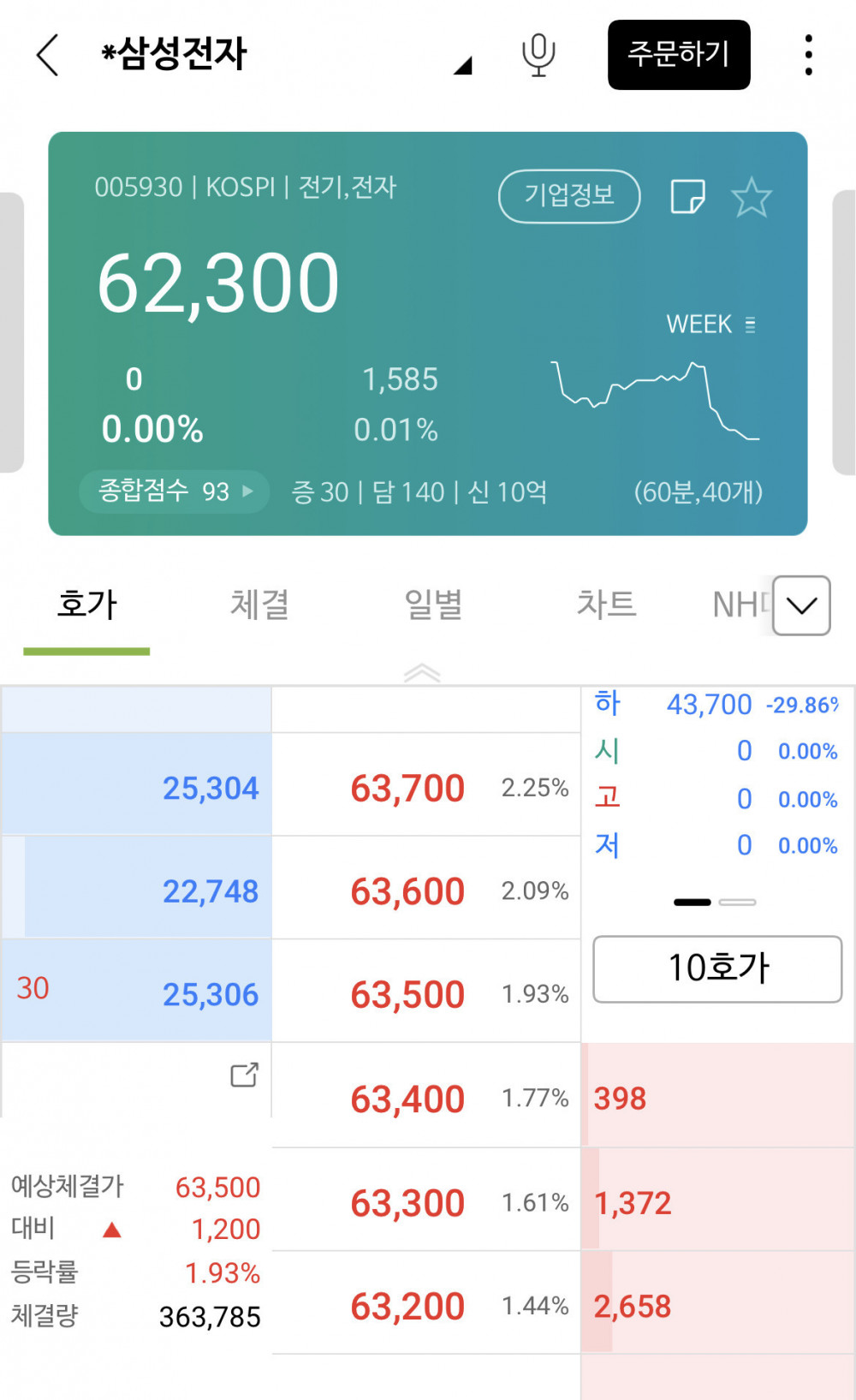Tap the 고 high price row

(717, 798)
